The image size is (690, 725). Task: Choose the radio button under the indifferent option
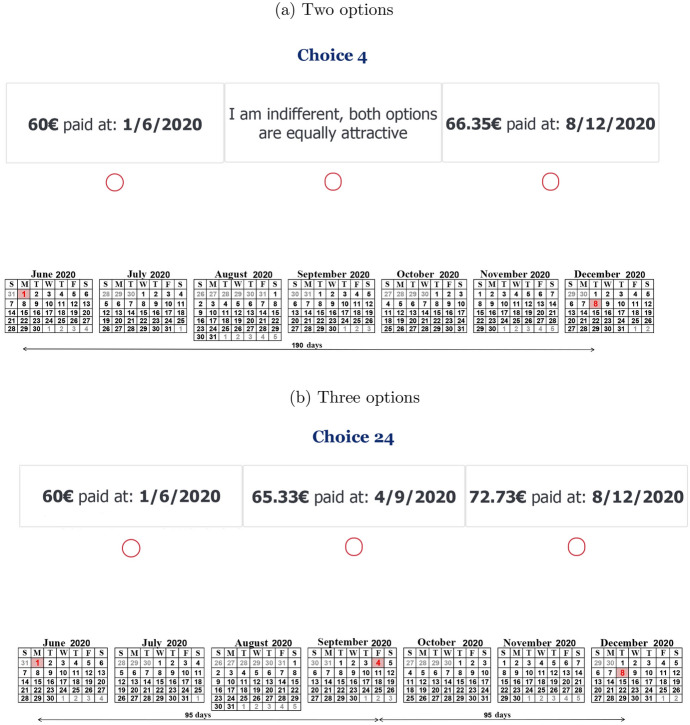(334, 181)
